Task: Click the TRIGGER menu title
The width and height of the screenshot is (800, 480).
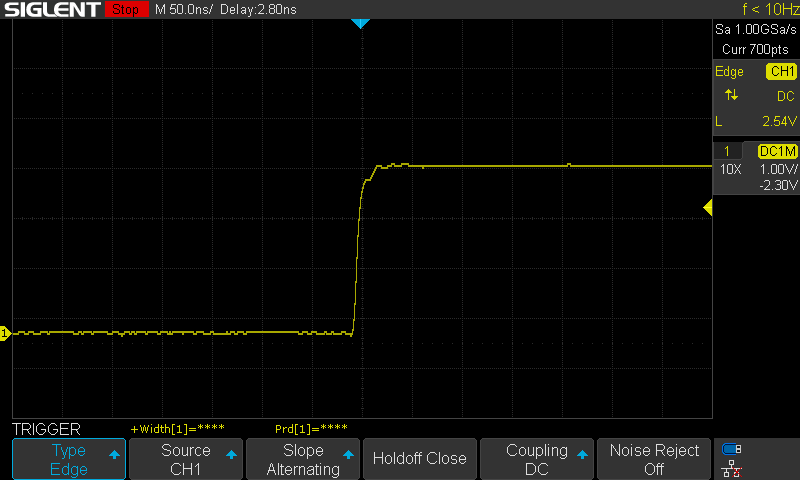Action: [x=46, y=429]
